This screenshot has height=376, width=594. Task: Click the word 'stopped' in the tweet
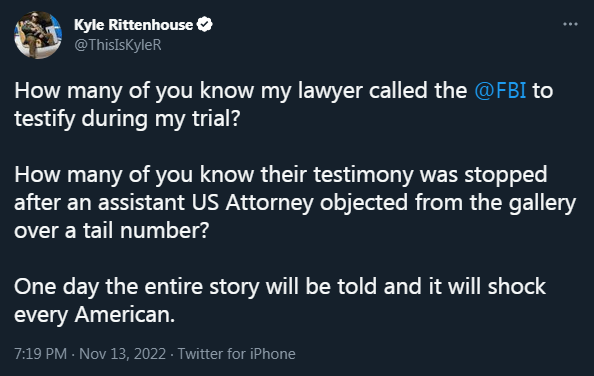(506, 175)
